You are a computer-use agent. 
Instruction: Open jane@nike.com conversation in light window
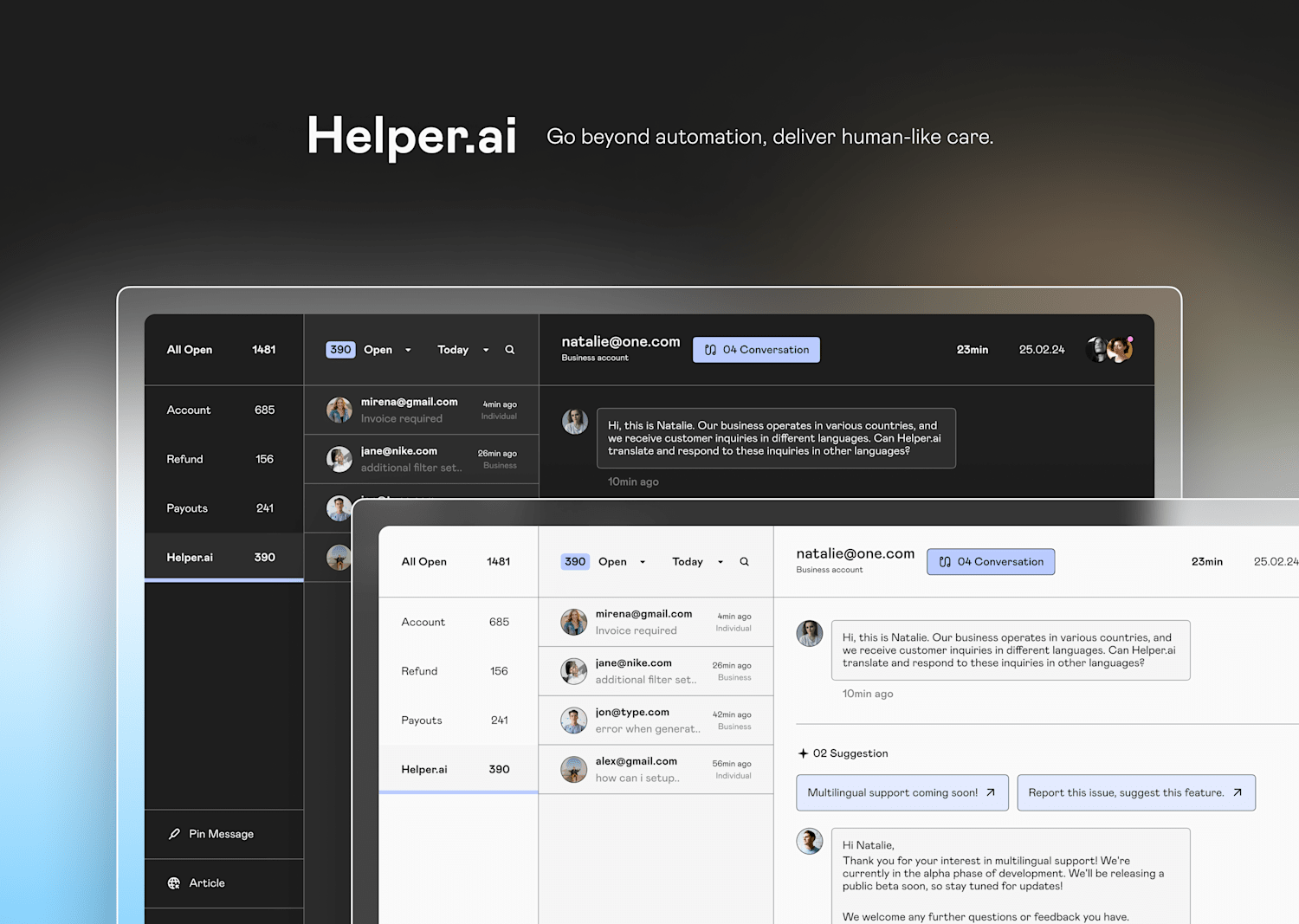656,671
